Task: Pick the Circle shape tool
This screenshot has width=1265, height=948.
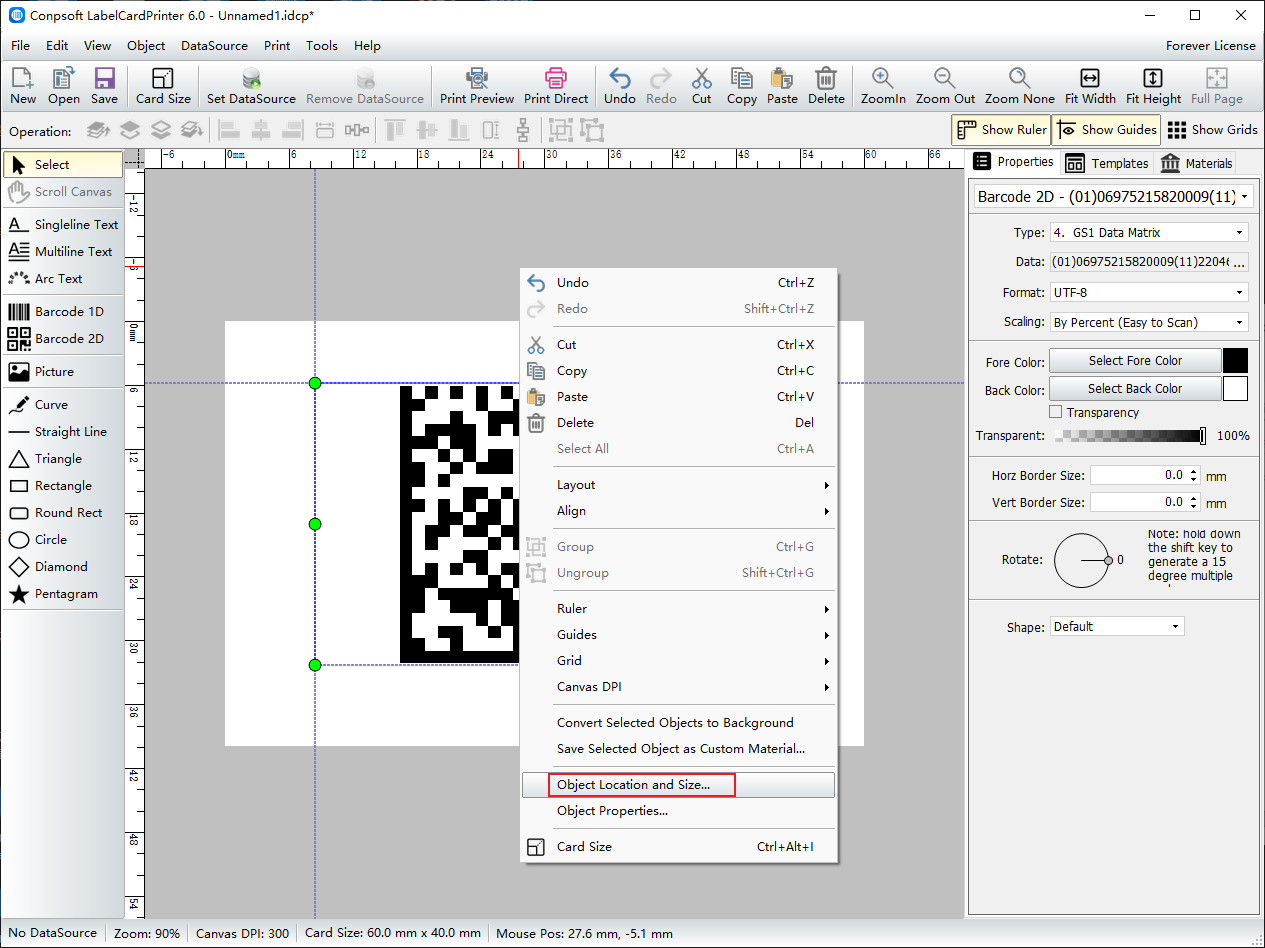Action: (62, 540)
